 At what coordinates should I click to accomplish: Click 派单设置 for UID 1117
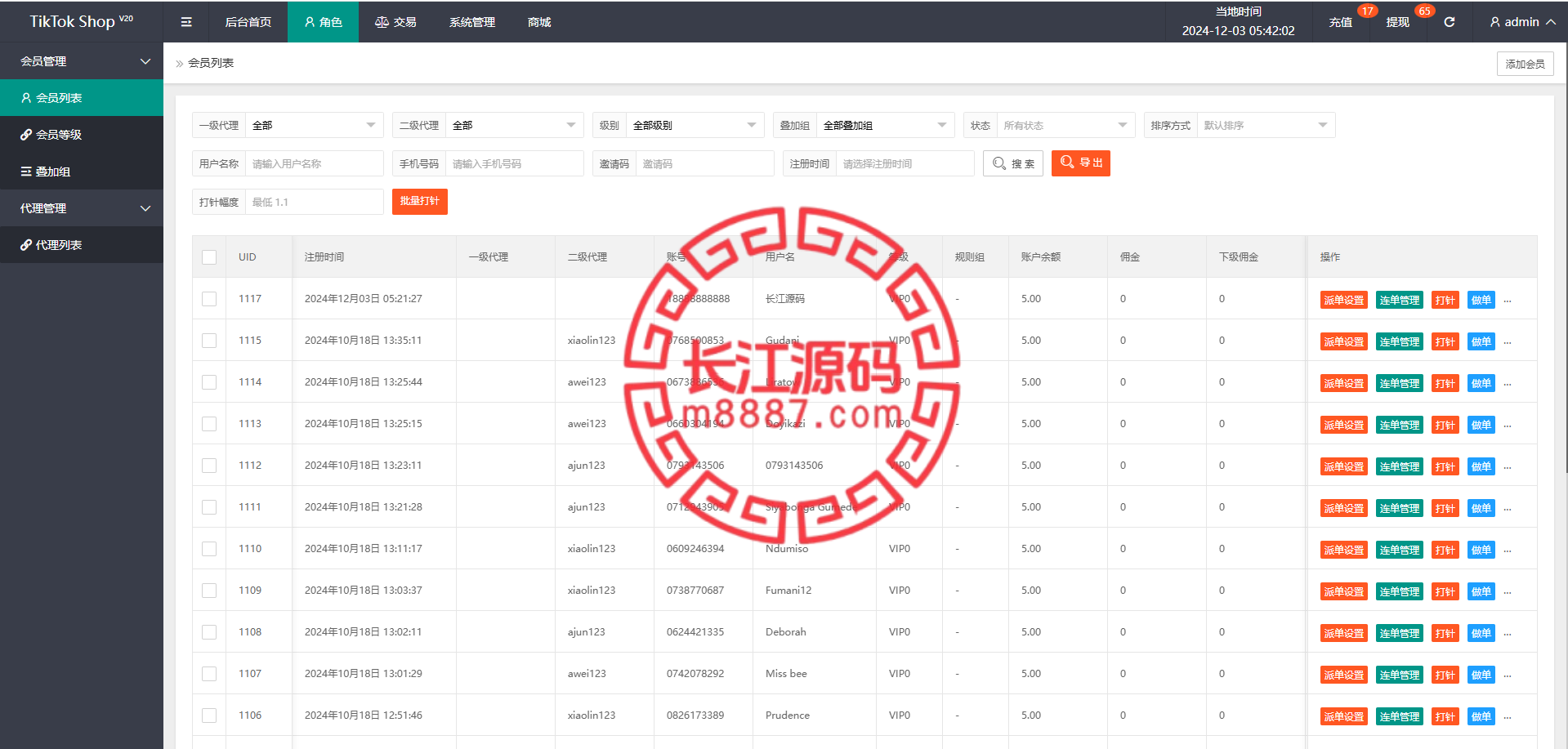1344,300
